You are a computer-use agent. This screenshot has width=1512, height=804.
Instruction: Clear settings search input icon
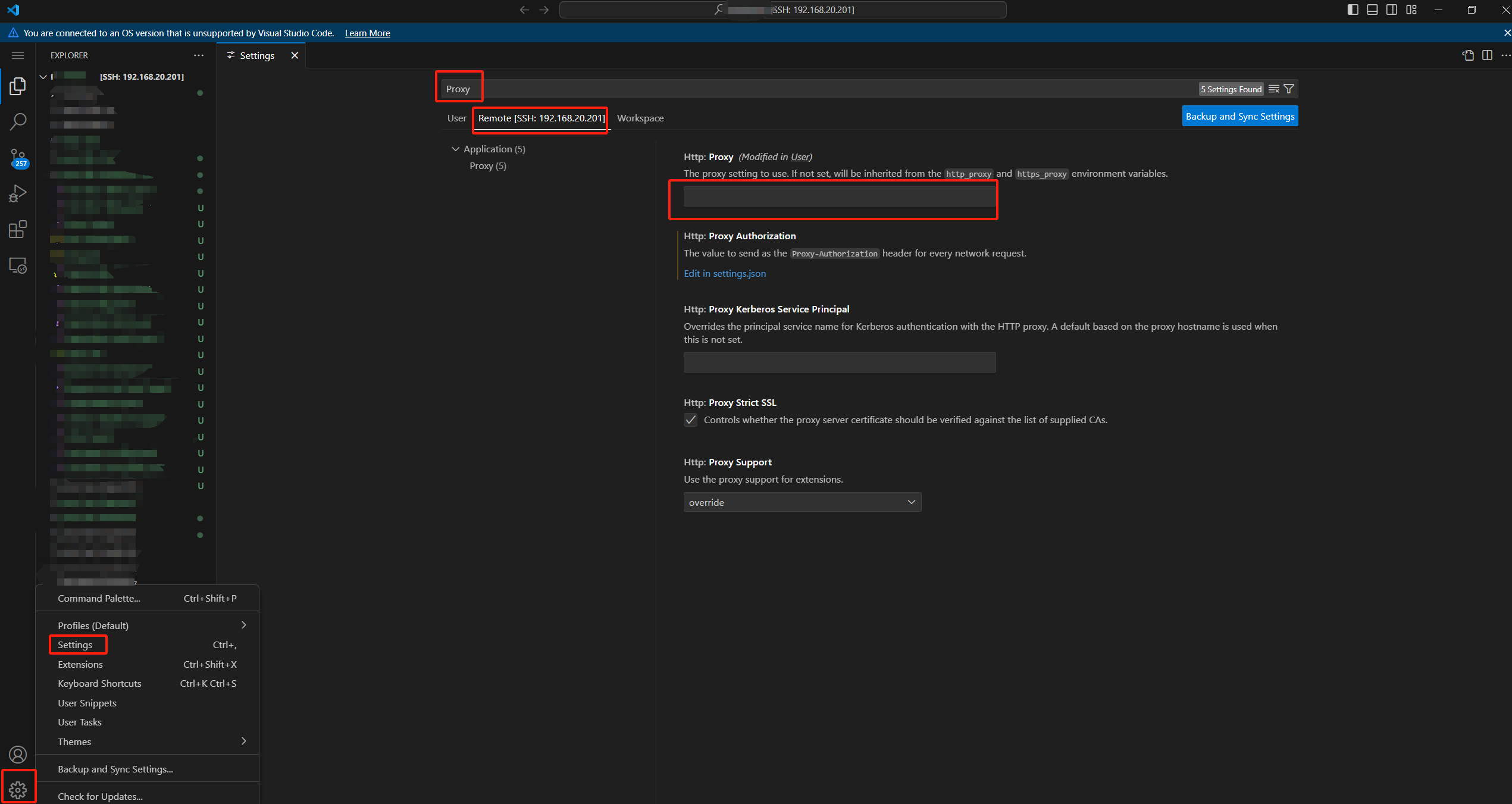tap(1273, 89)
